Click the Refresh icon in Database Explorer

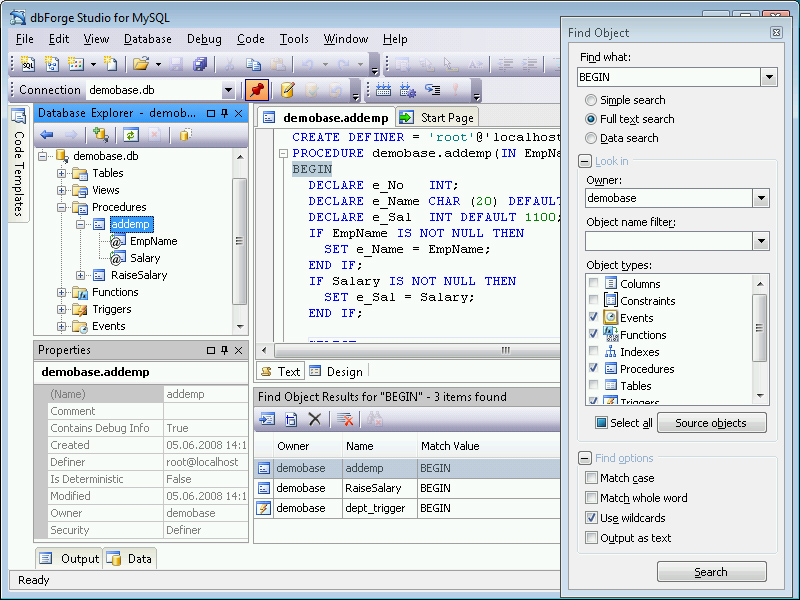point(130,135)
